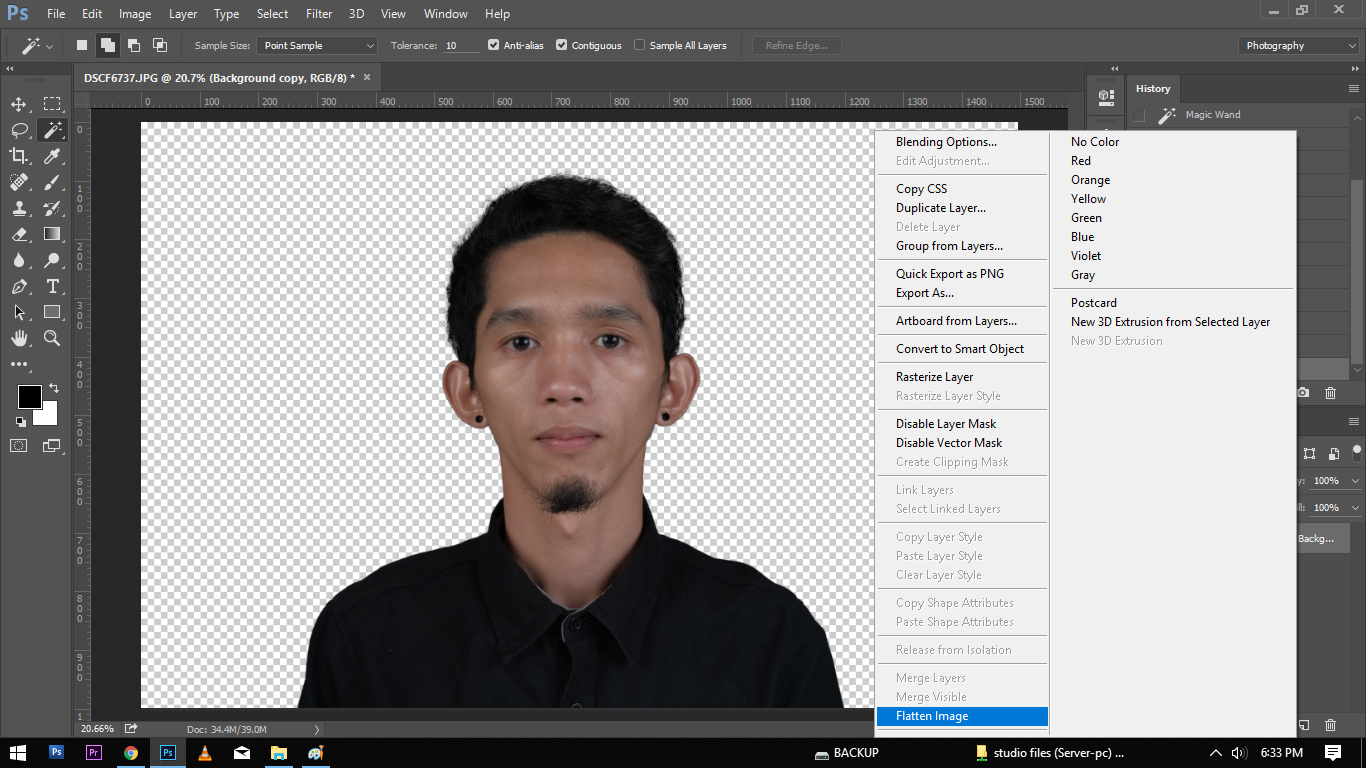Open the Sample Size dropdown
Screen dimensions: 1366x768
[x=317, y=45]
